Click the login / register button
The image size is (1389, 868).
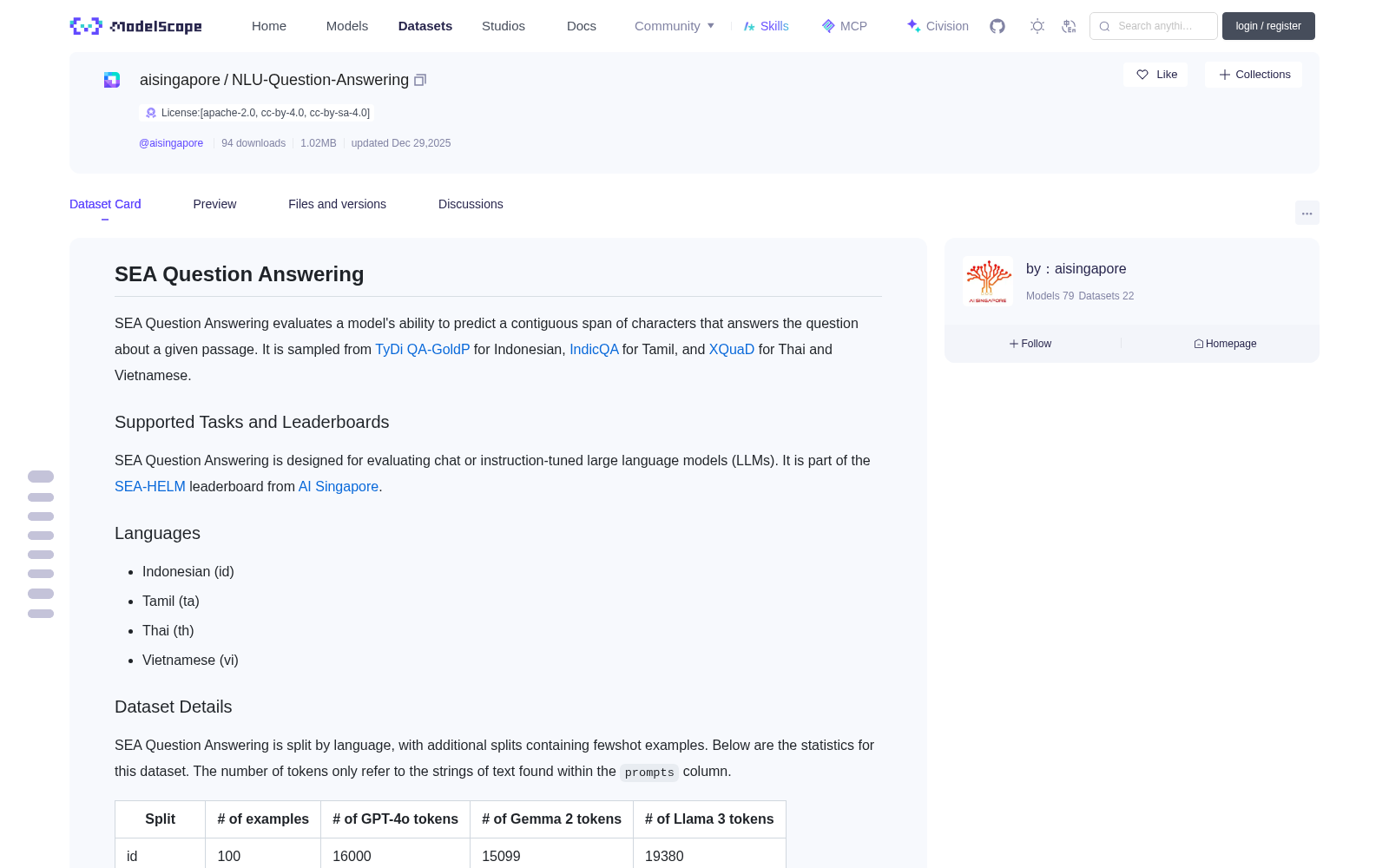pyautogui.click(x=1268, y=26)
